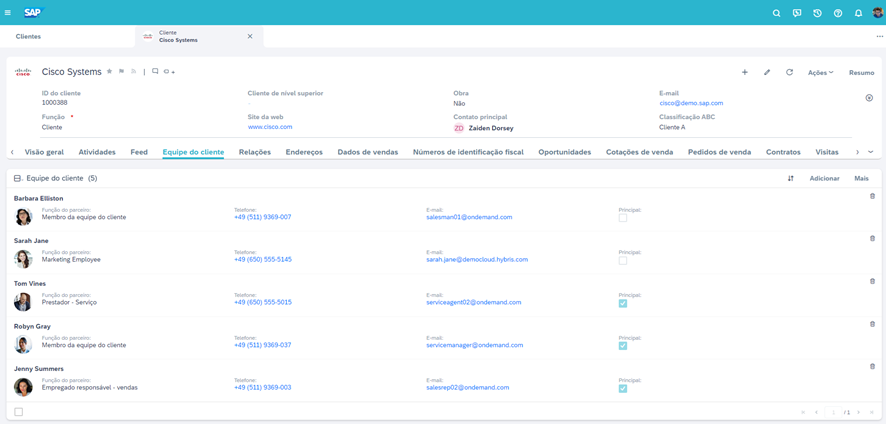This screenshot has height=424, width=886.
Task: Call Barbara Elliston's phone +49 (511) 9369-007
Action: click(263, 217)
